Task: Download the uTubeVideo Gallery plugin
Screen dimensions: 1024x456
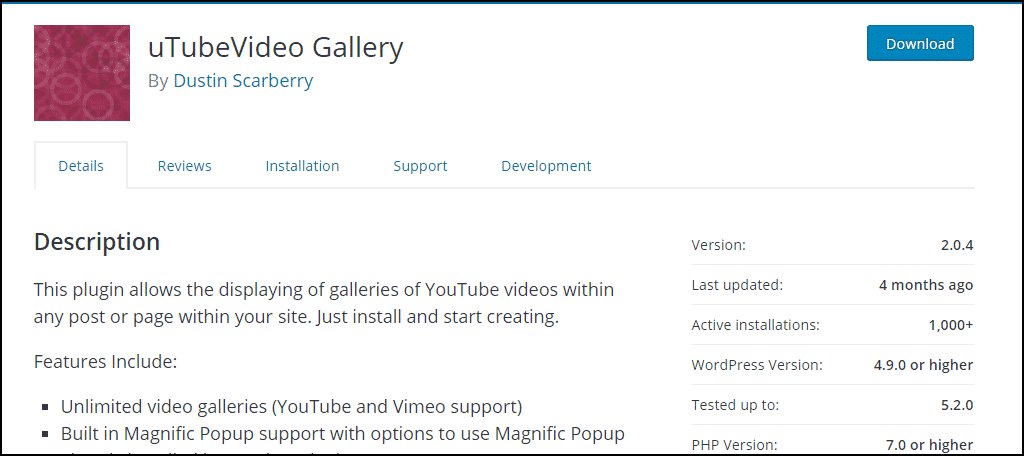Action: pos(920,43)
